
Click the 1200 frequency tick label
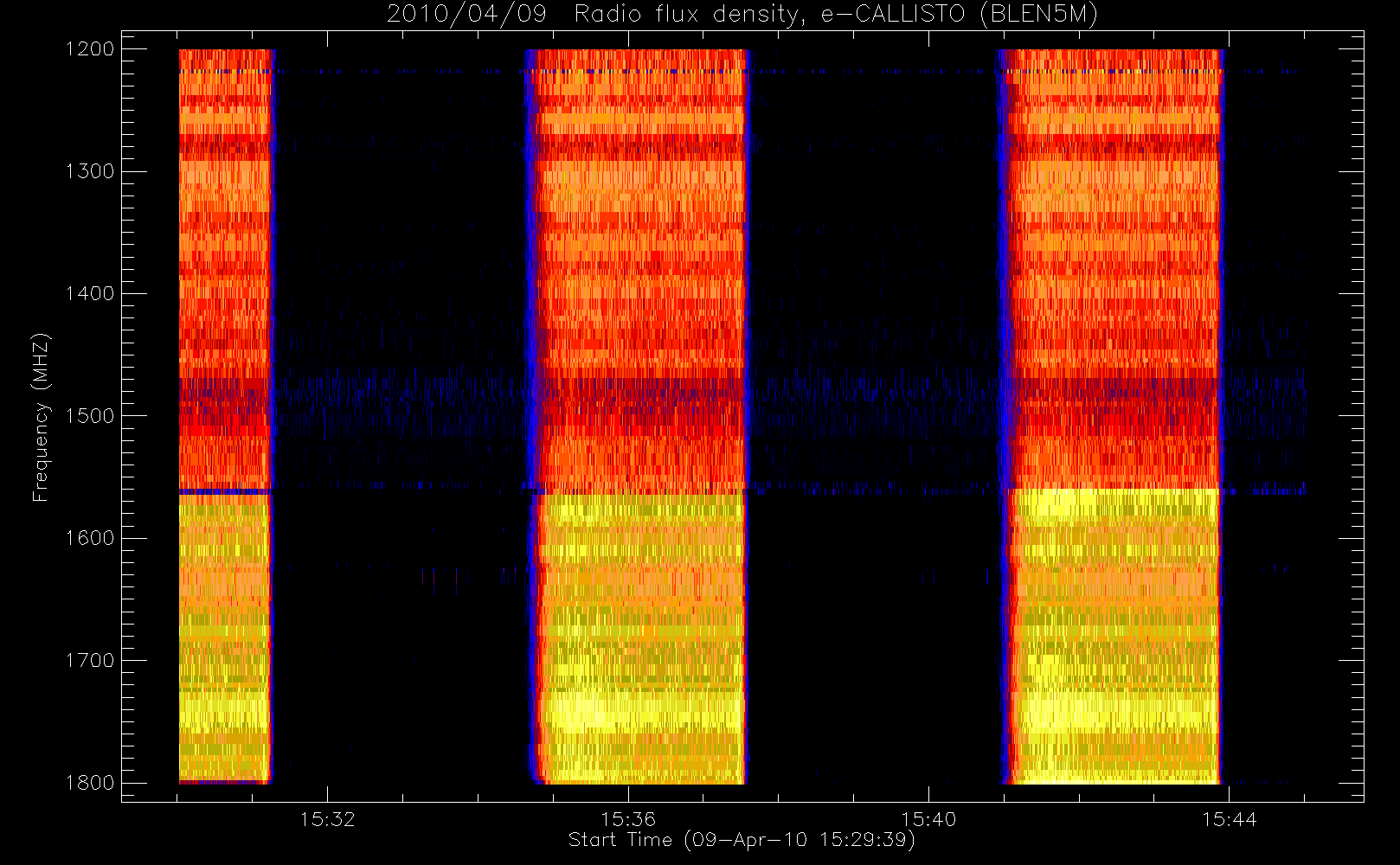(x=90, y=49)
